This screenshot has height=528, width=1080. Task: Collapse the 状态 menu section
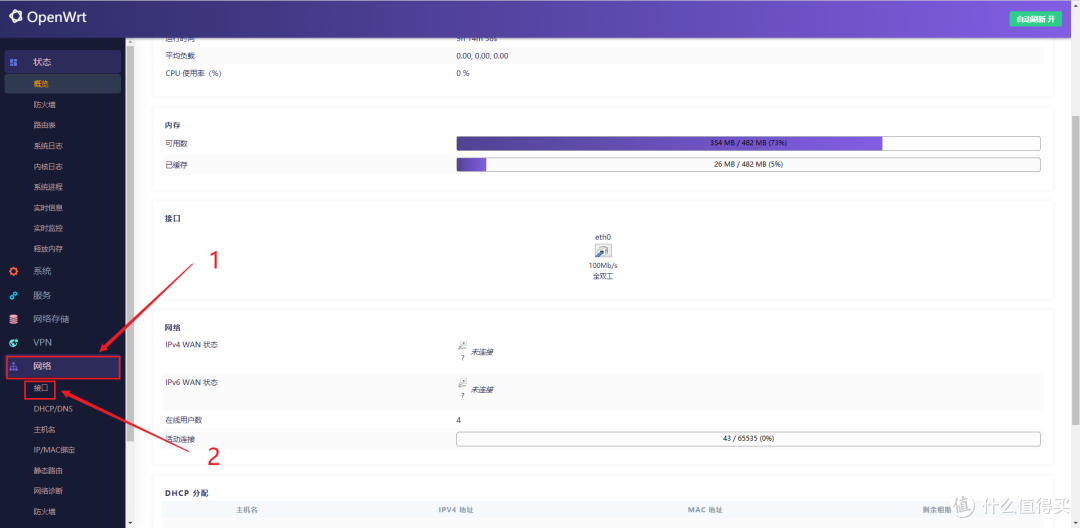(x=62, y=62)
